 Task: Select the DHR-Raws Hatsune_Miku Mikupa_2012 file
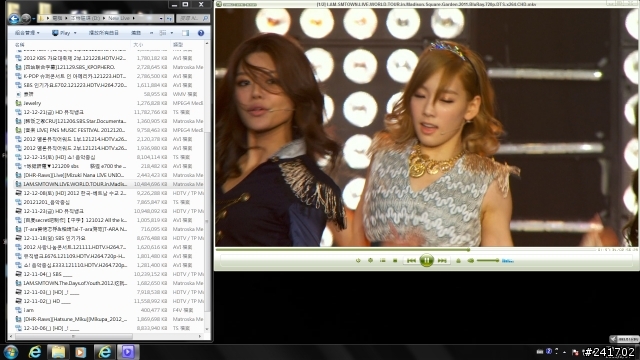pyautogui.click(x=109, y=319)
